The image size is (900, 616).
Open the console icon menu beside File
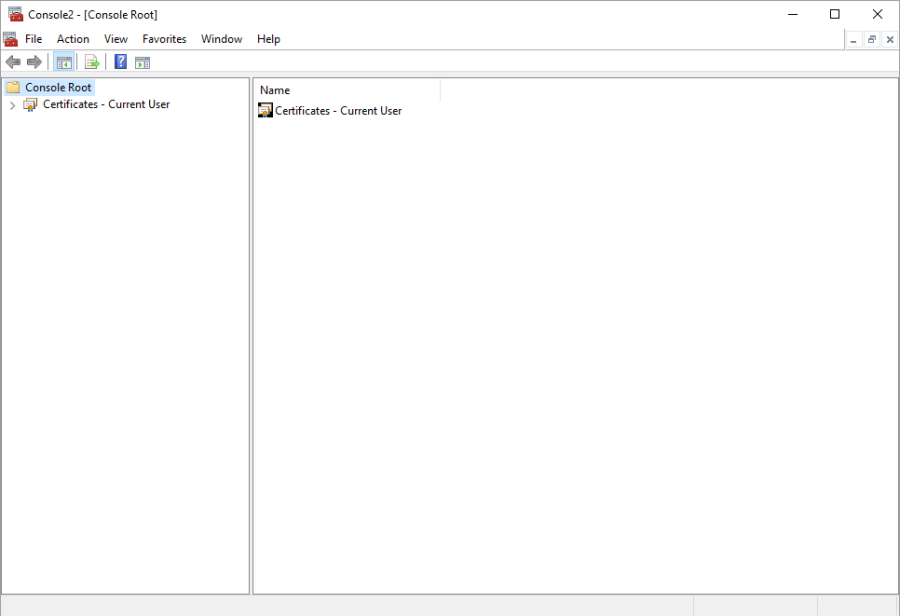pos(11,39)
